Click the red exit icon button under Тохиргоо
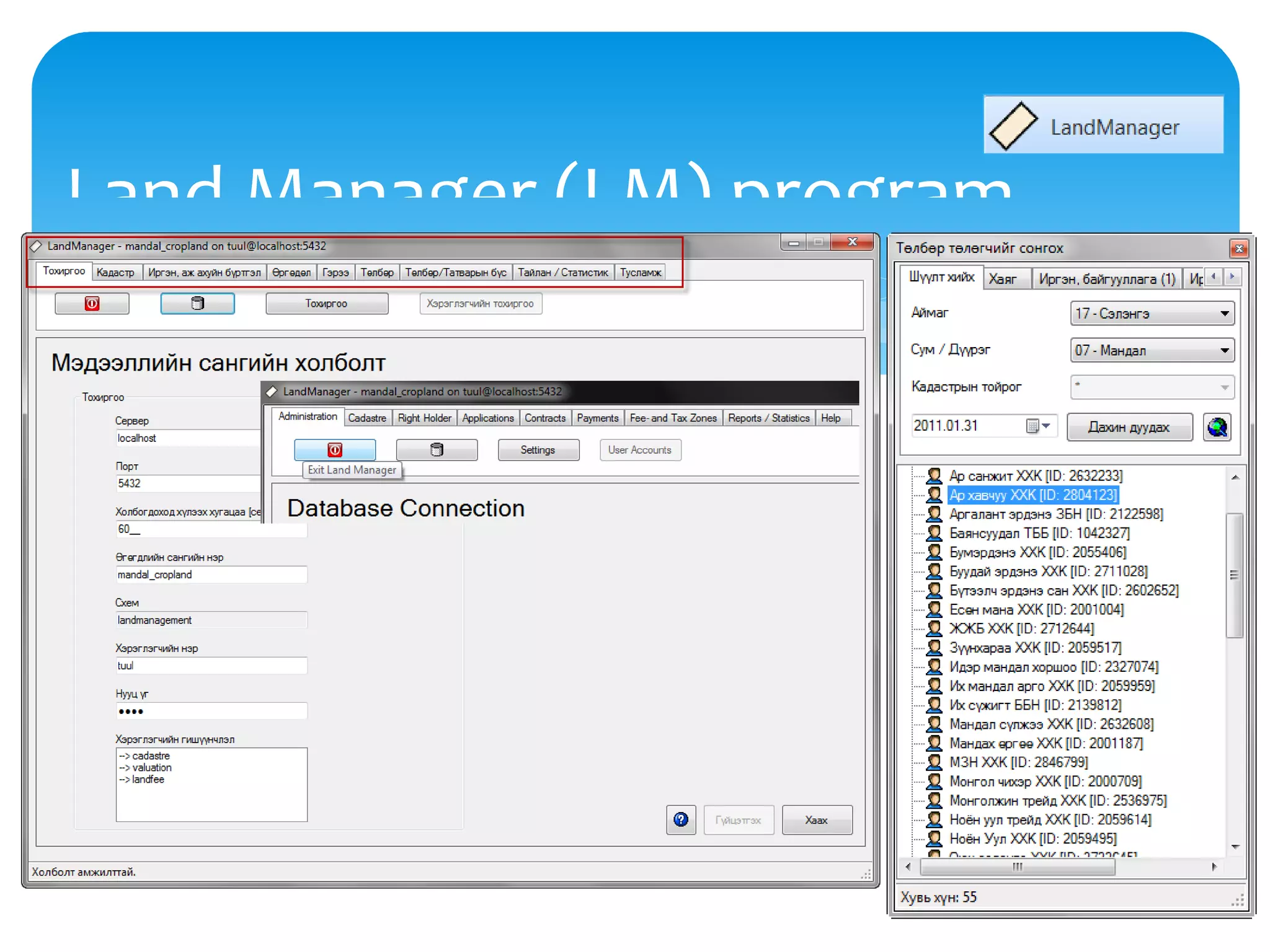The height and width of the screenshot is (952, 1270). (92, 303)
